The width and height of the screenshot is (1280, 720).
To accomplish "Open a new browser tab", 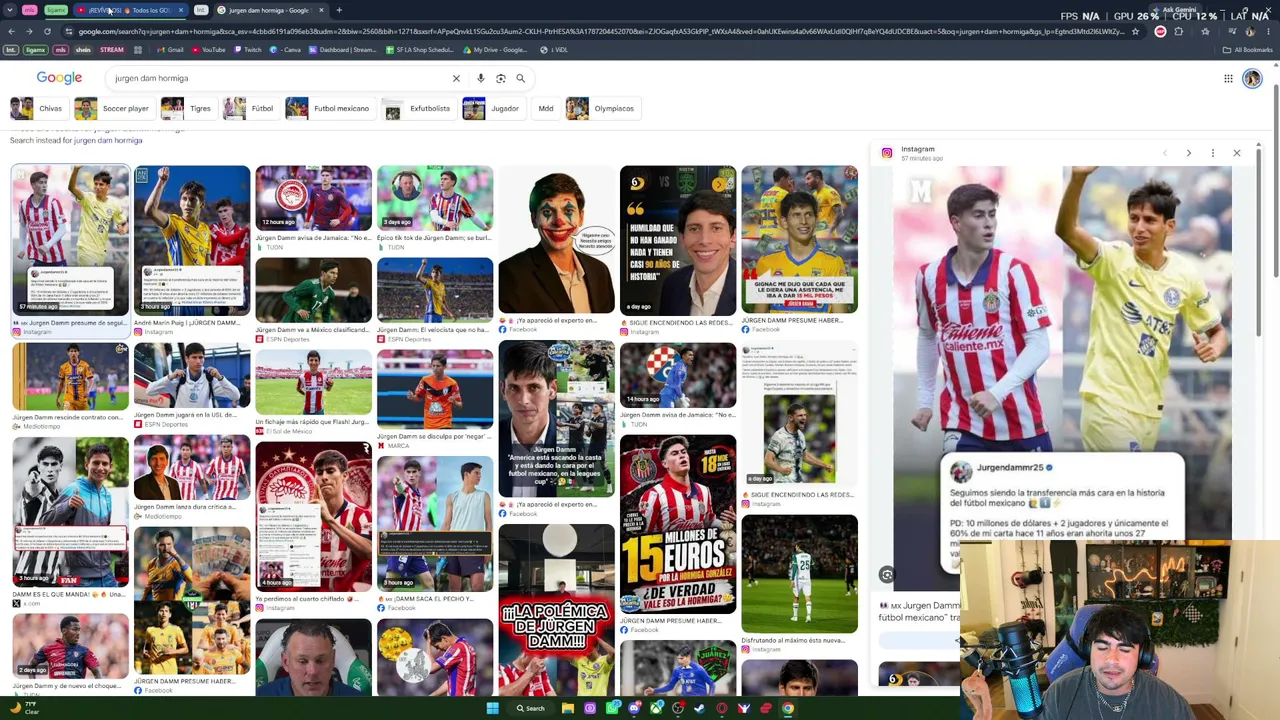I will point(339,10).
